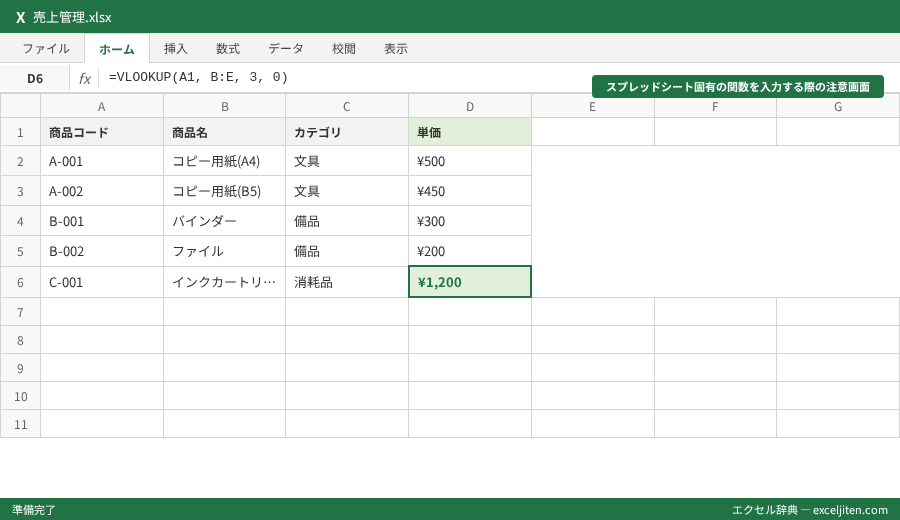This screenshot has width=900, height=520.
Task: Click the 単価 header cell
Action: coord(470,132)
